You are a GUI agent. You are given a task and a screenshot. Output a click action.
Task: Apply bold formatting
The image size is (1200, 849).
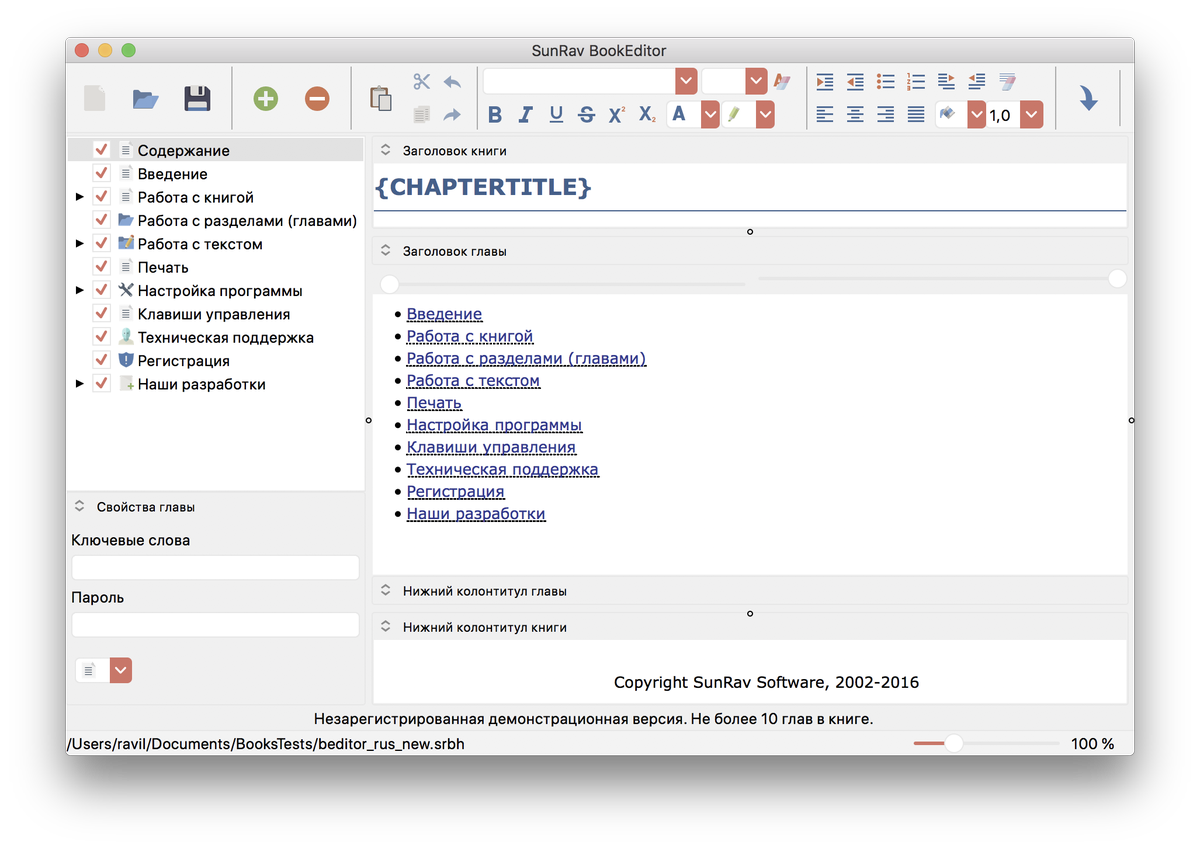[494, 114]
